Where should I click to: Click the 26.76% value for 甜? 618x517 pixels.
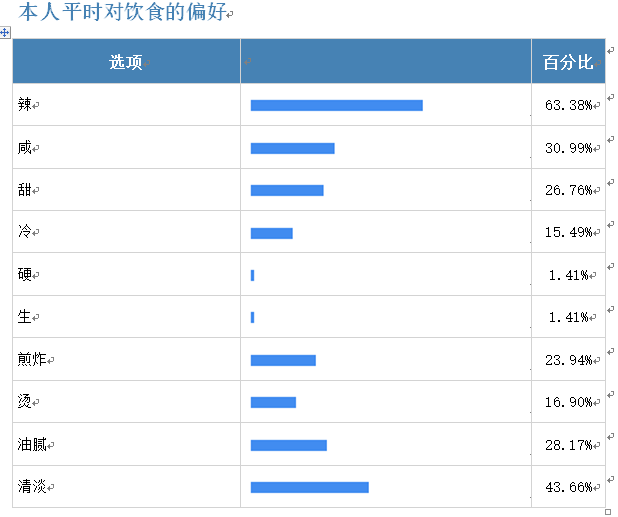click(568, 190)
